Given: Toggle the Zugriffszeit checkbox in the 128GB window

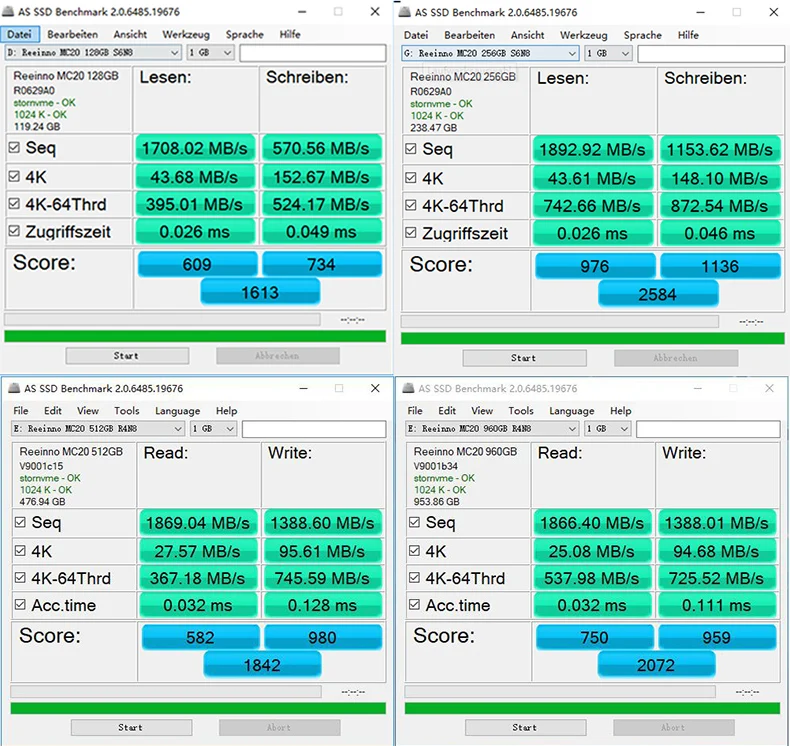Looking at the screenshot, I should 14,231.
